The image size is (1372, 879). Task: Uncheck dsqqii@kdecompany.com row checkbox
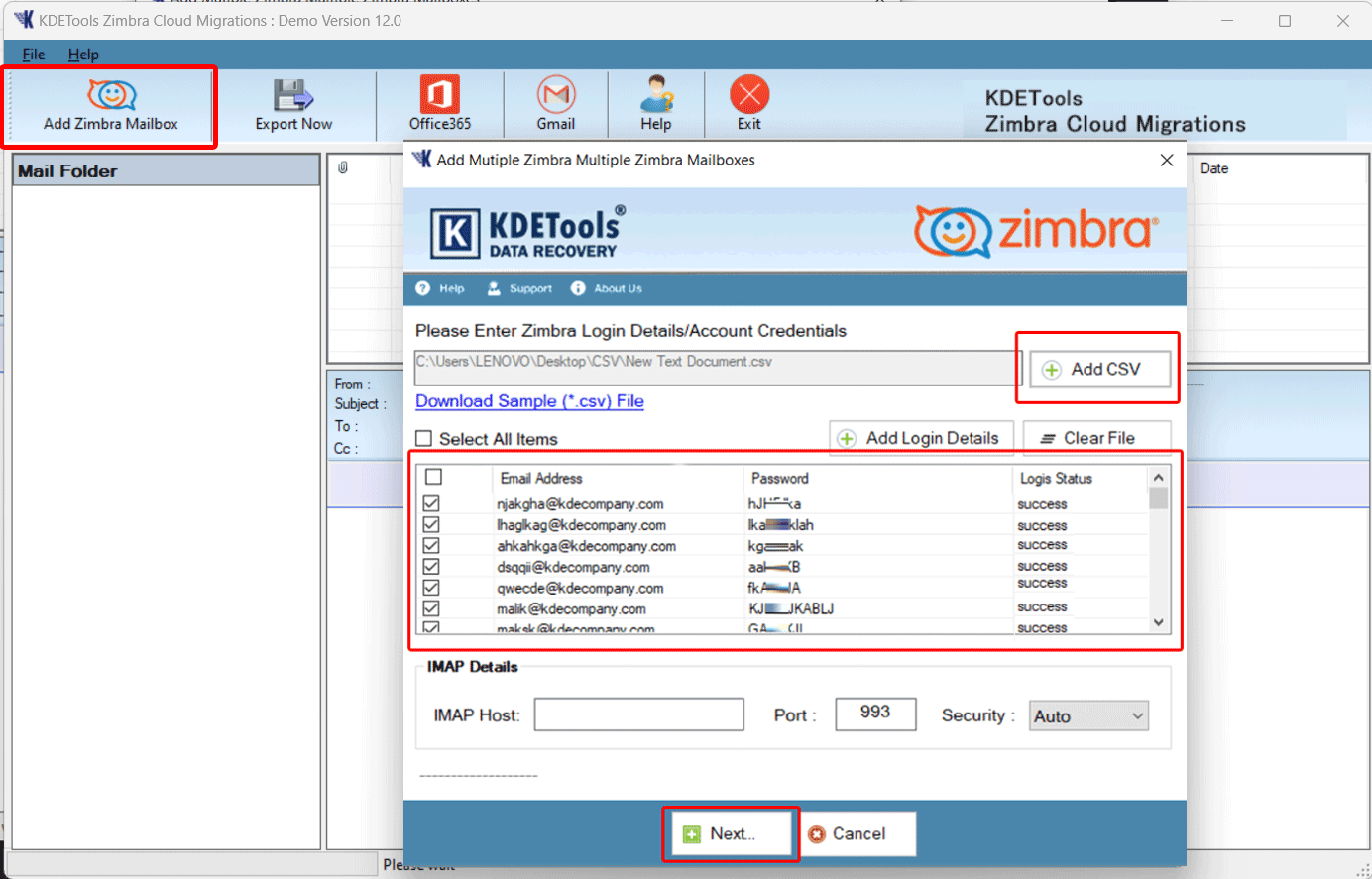pyautogui.click(x=431, y=567)
